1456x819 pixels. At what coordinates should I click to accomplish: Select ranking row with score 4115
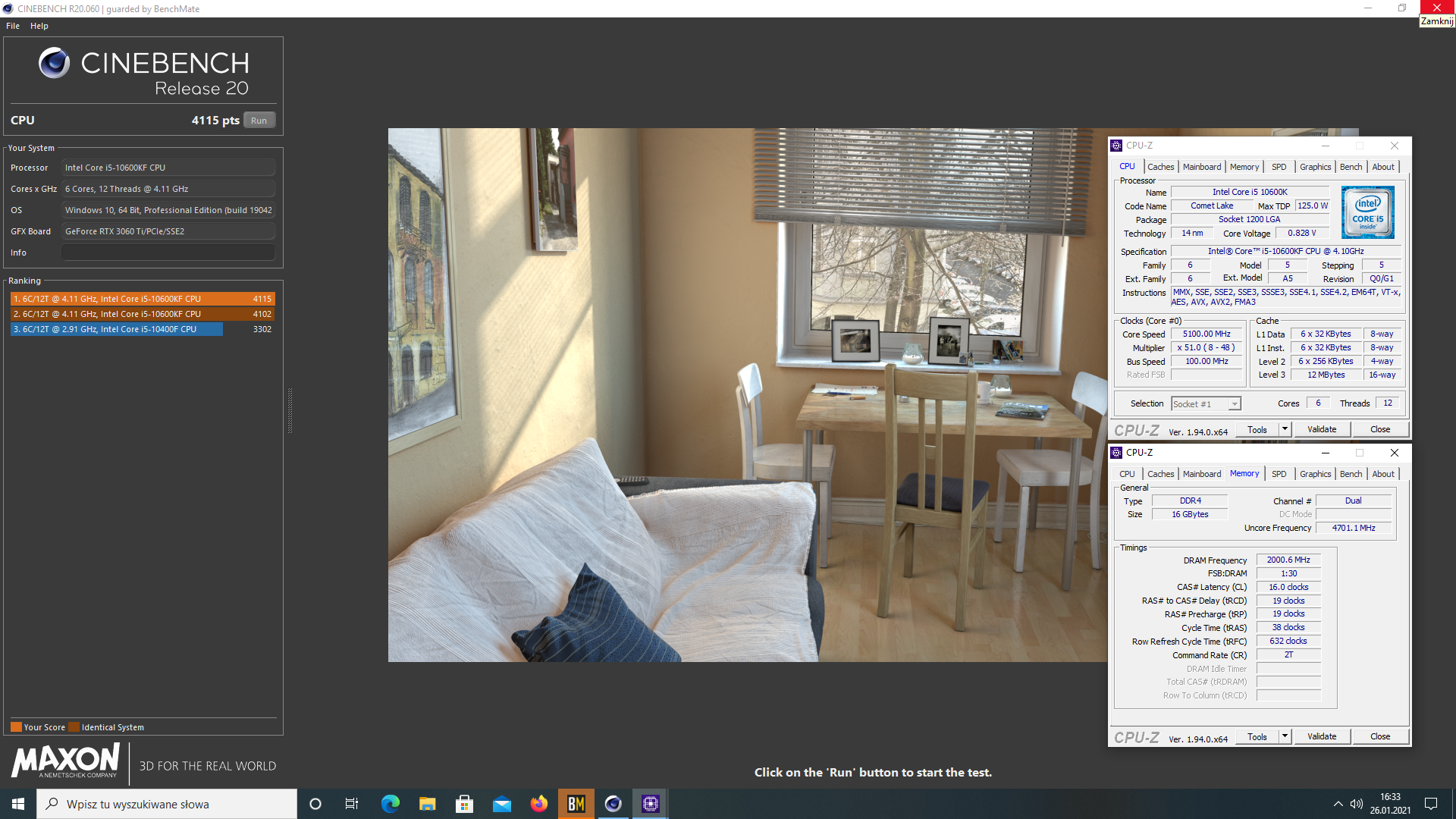coord(143,299)
